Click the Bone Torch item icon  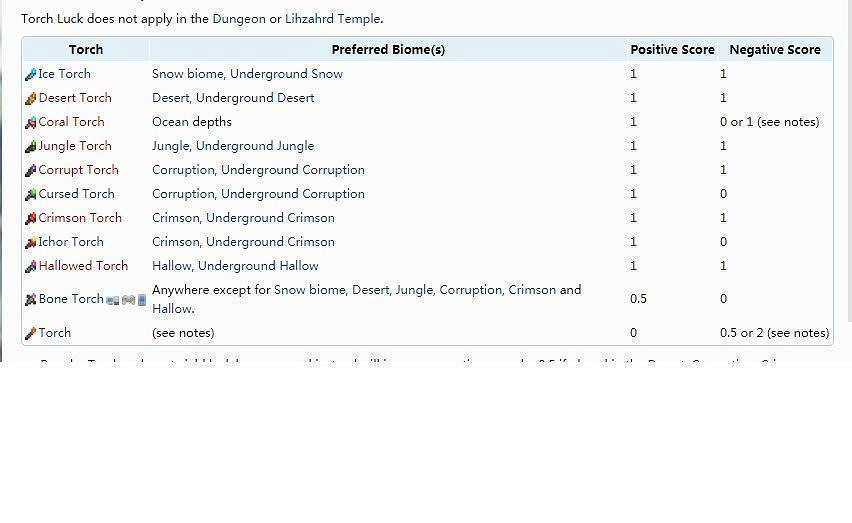(30, 299)
